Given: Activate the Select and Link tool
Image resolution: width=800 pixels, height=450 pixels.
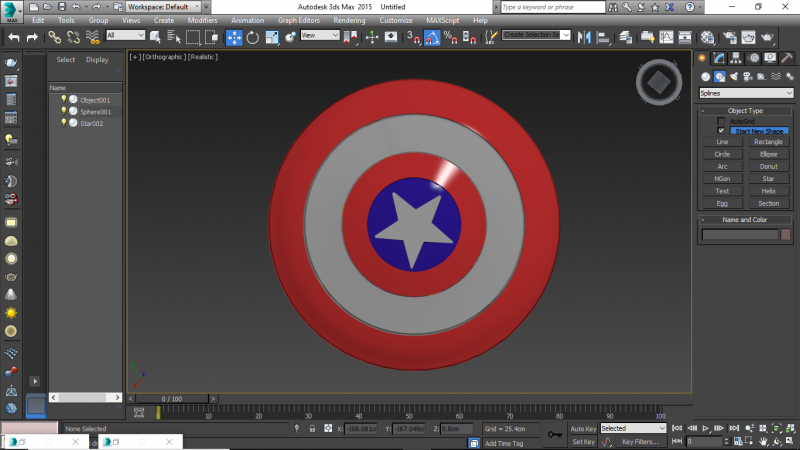Looking at the screenshot, I should (55, 37).
